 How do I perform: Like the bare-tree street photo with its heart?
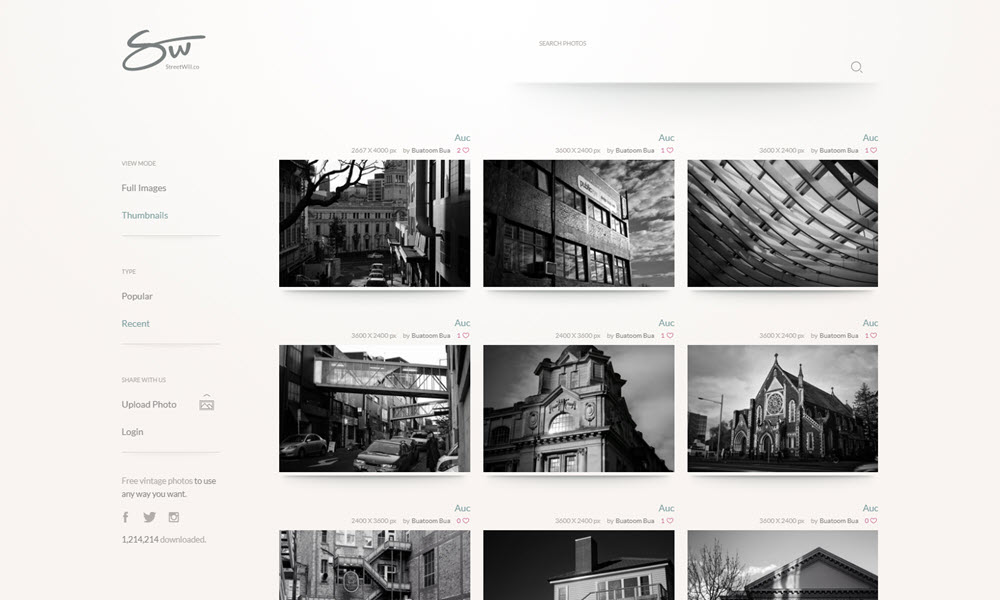pos(466,150)
